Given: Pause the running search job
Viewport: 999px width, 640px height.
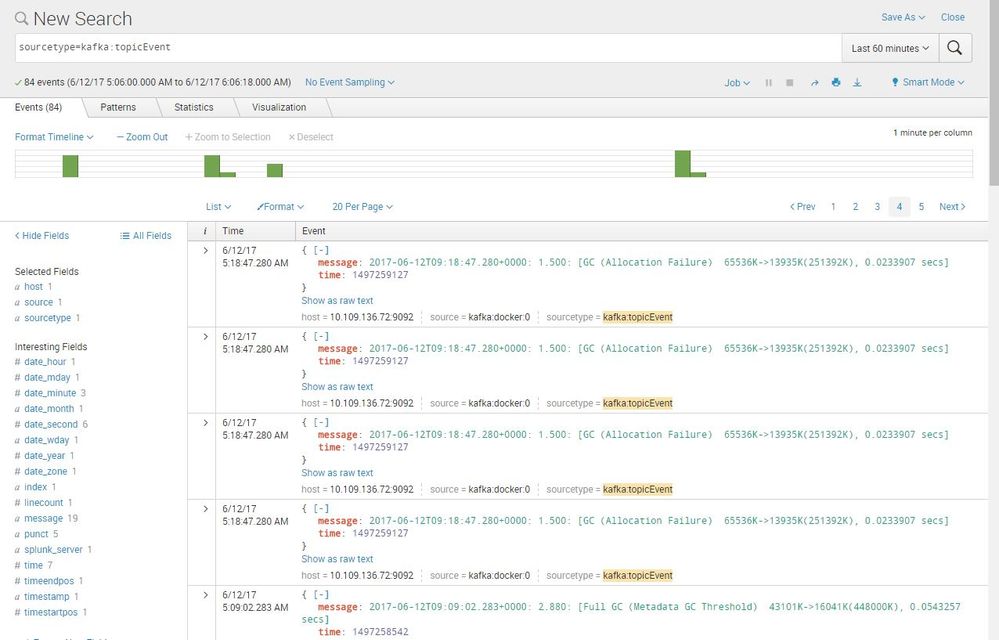Looking at the screenshot, I should click(x=768, y=83).
